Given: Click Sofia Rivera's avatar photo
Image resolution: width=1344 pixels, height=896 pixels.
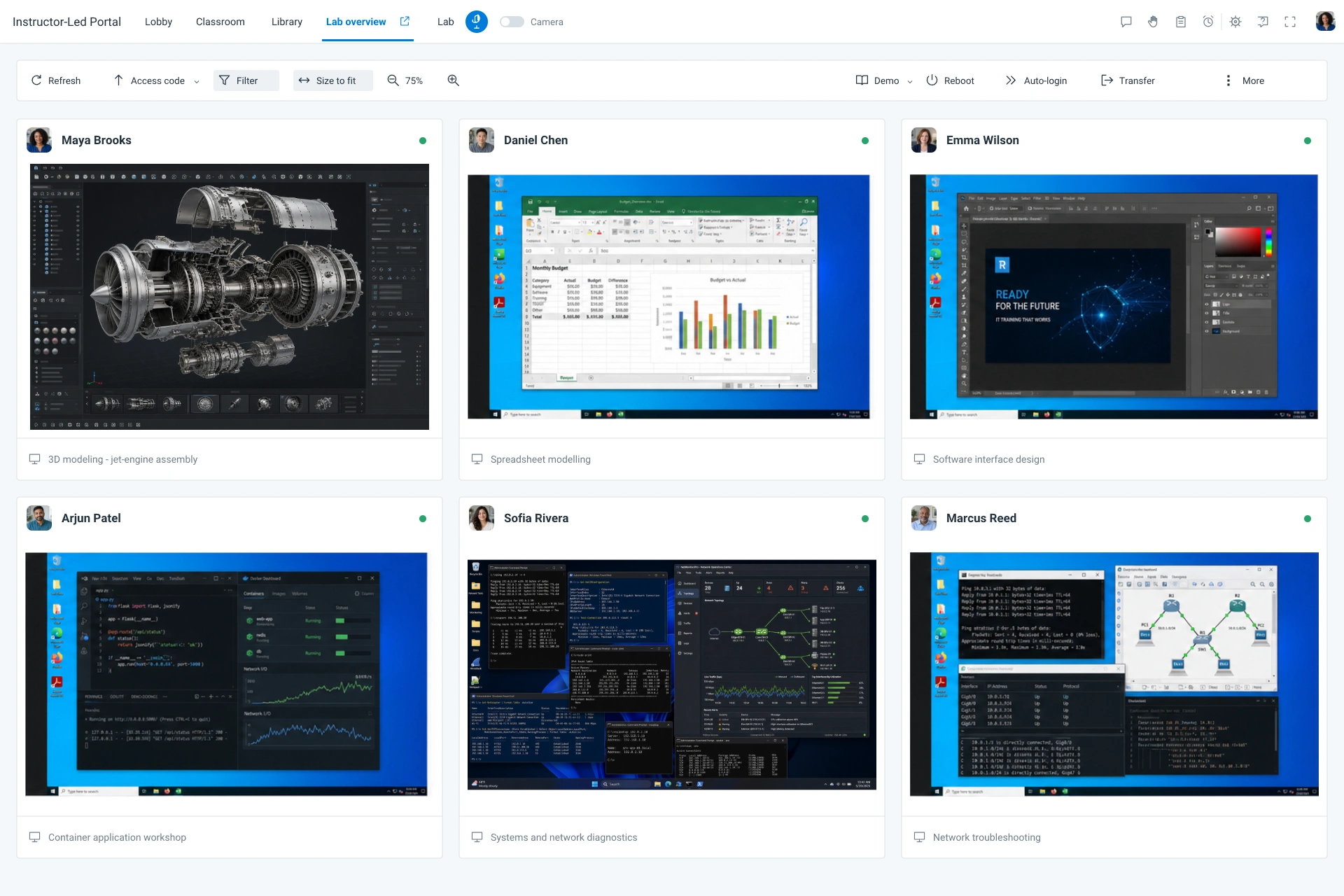Looking at the screenshot, I should click(482, 518).
